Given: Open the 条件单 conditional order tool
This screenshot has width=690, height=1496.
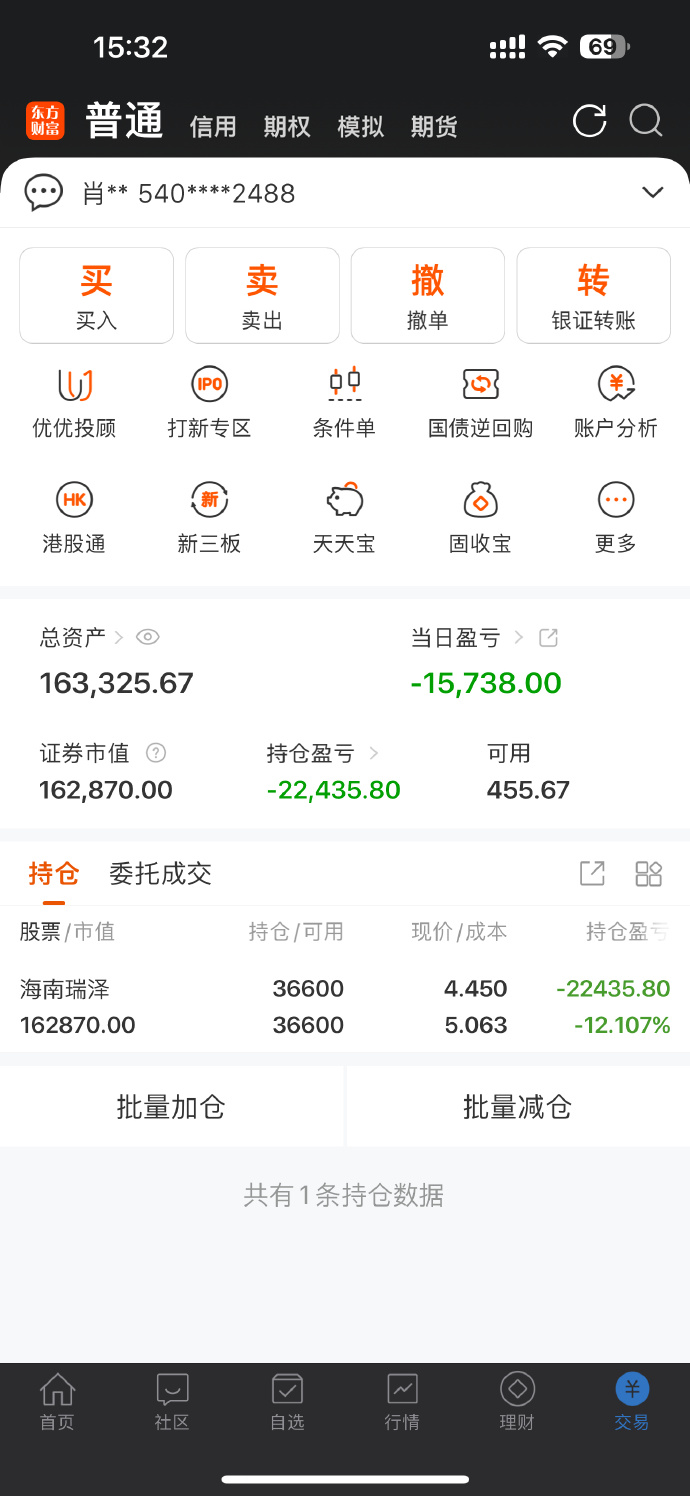Looking at the screenshot, I should (344, 400).
